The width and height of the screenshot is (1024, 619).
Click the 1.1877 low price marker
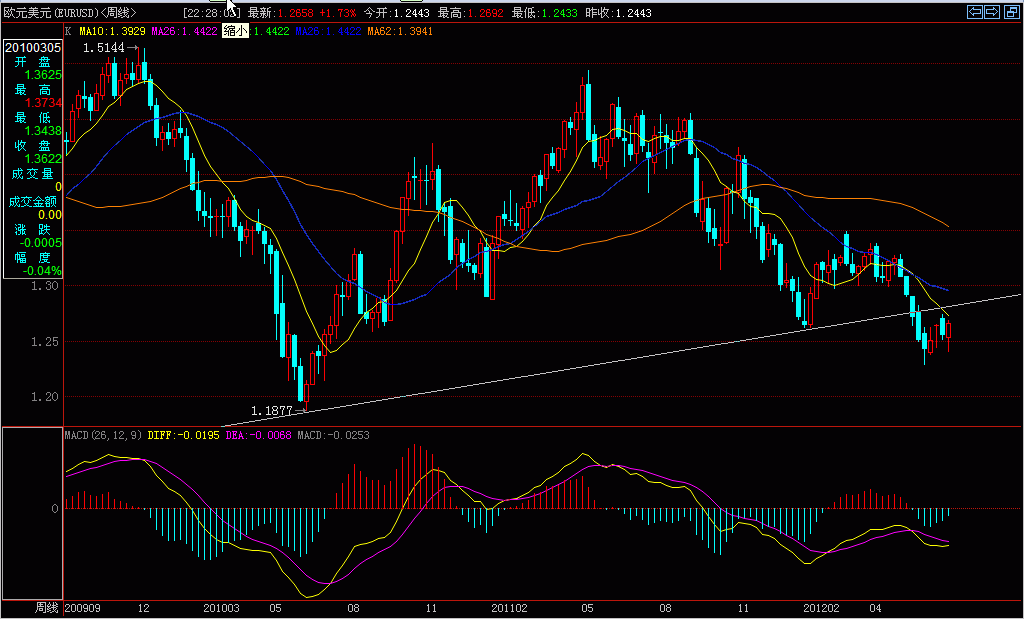pyautogui.click(x=272, y=411)
